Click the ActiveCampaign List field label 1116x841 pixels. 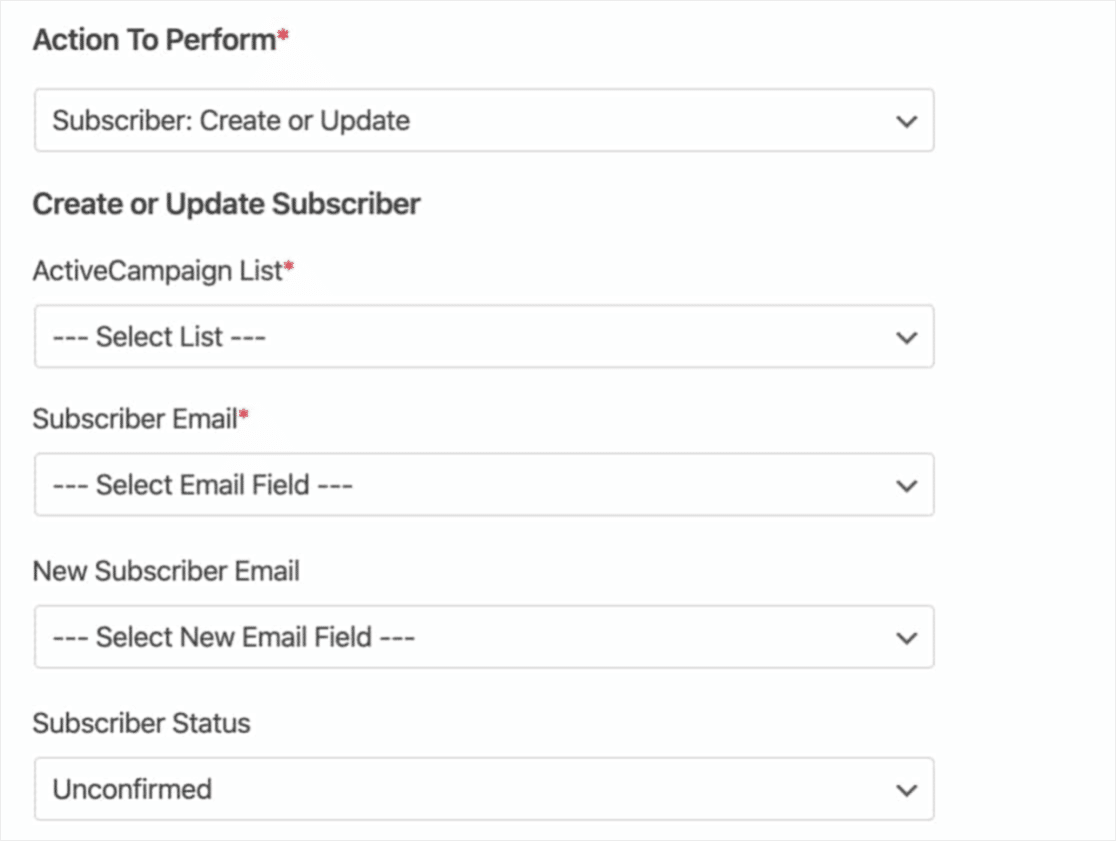coord(155,270)
